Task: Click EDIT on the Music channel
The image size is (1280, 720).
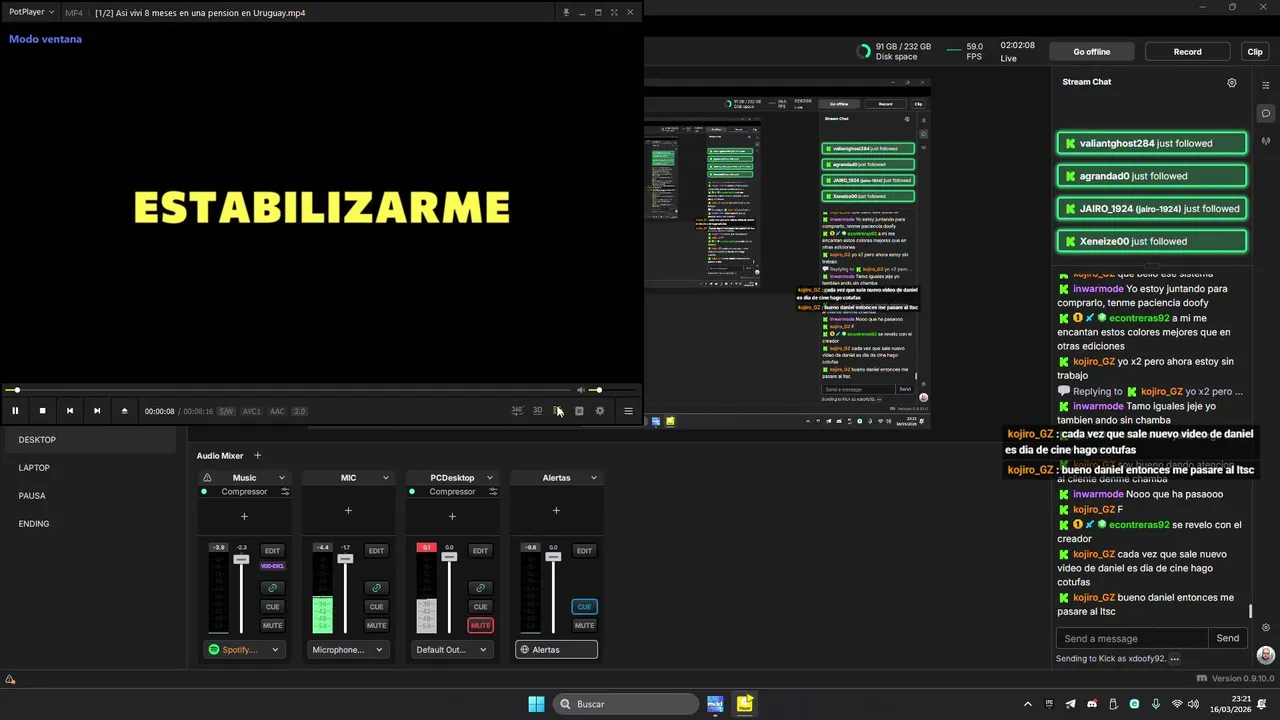Action: coord(272,551)
